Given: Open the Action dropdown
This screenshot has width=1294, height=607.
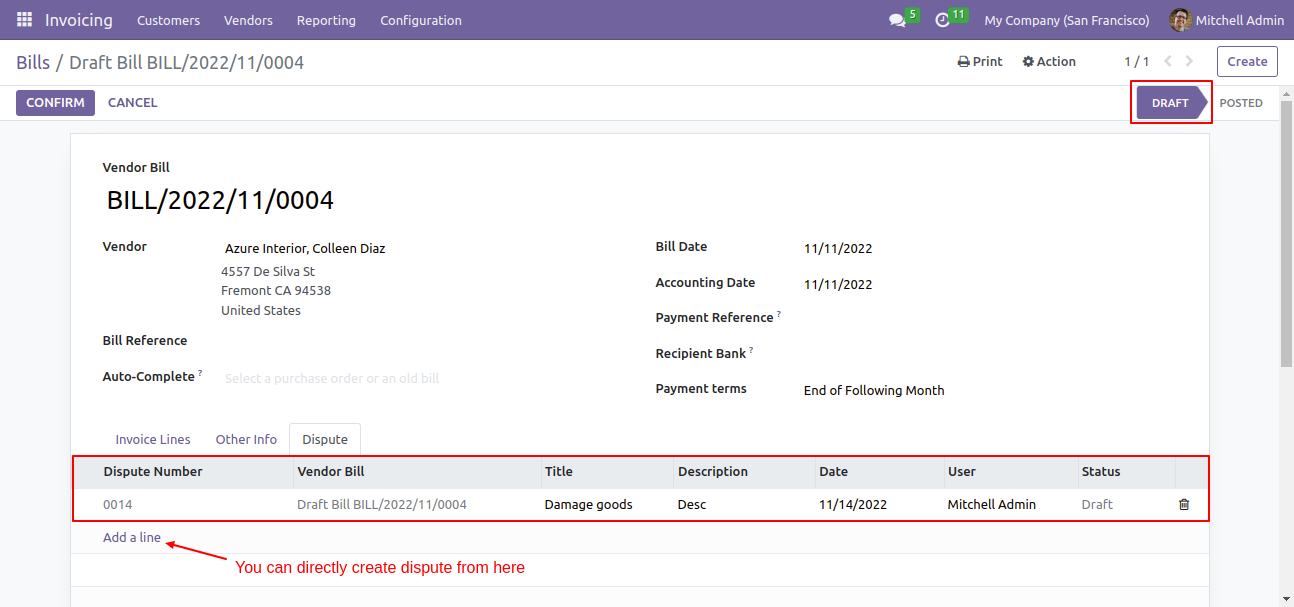Looking at the screenshot, I should point(1049,61).
